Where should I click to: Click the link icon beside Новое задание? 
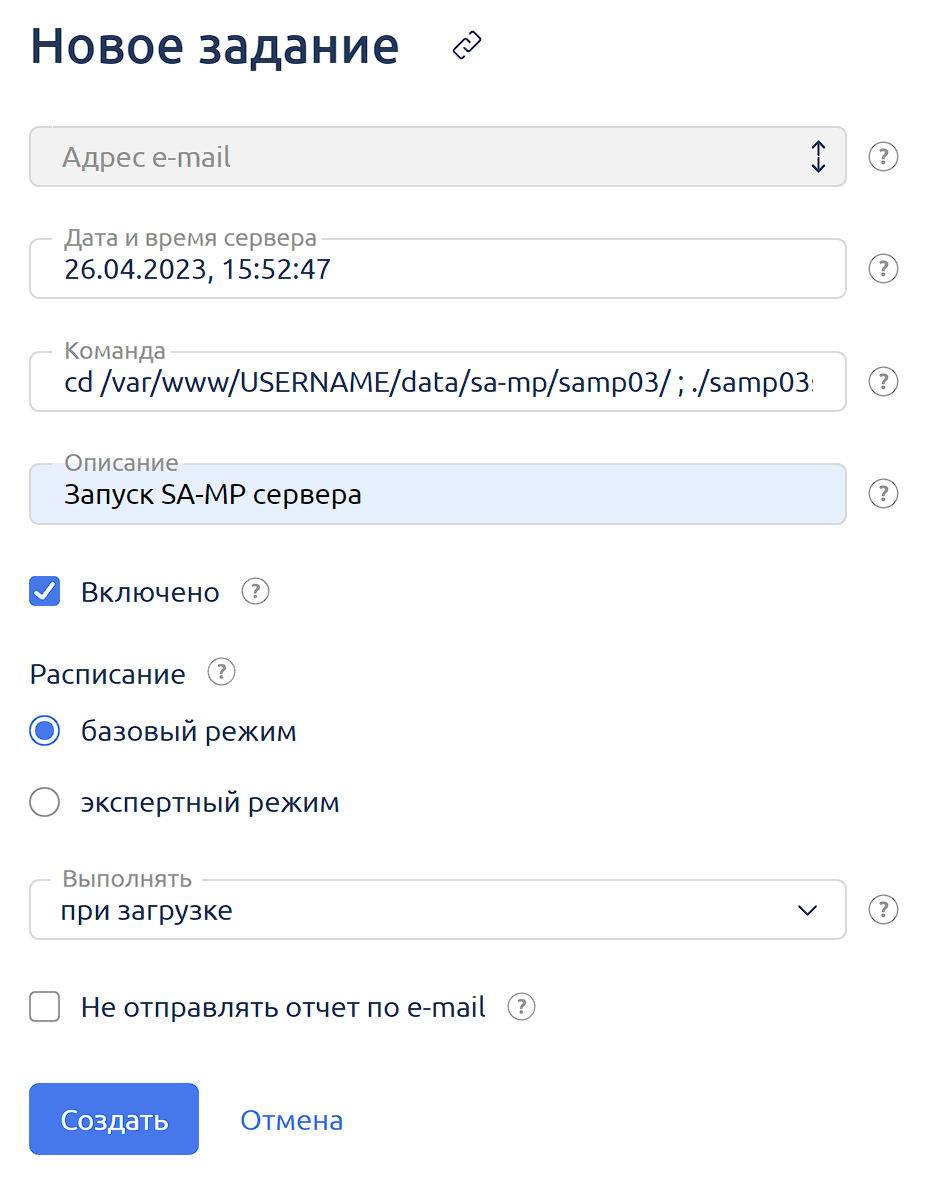click(467, 46)
